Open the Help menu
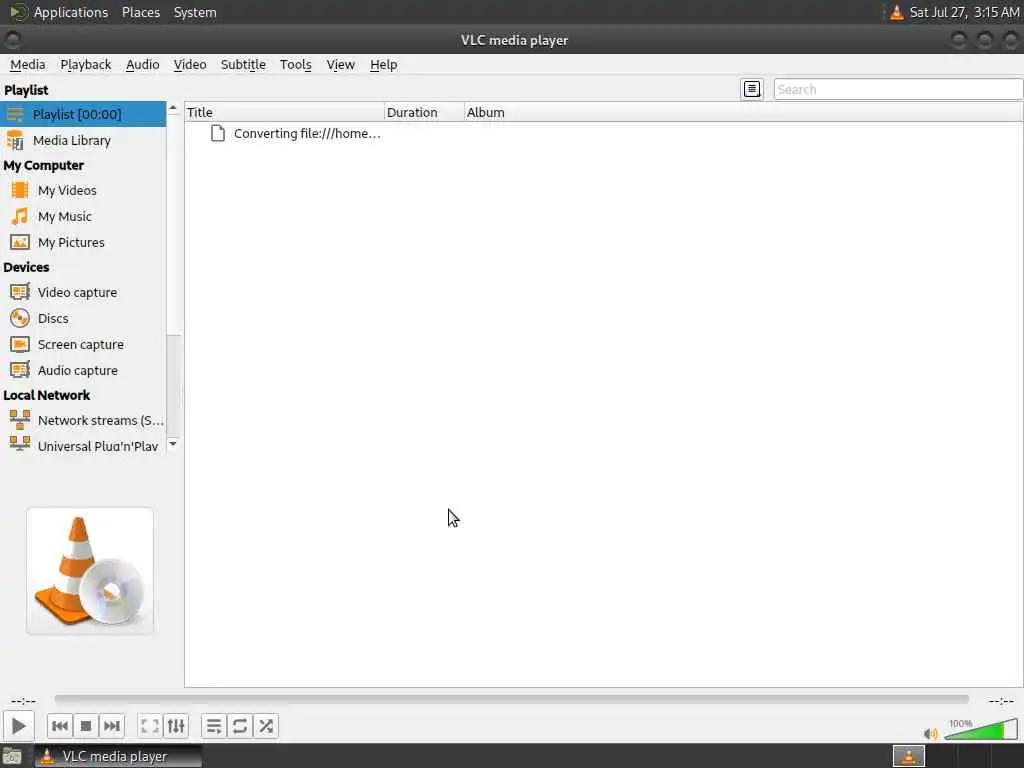The height and width of the screenshot is (768, 1024). coord(383,64)
